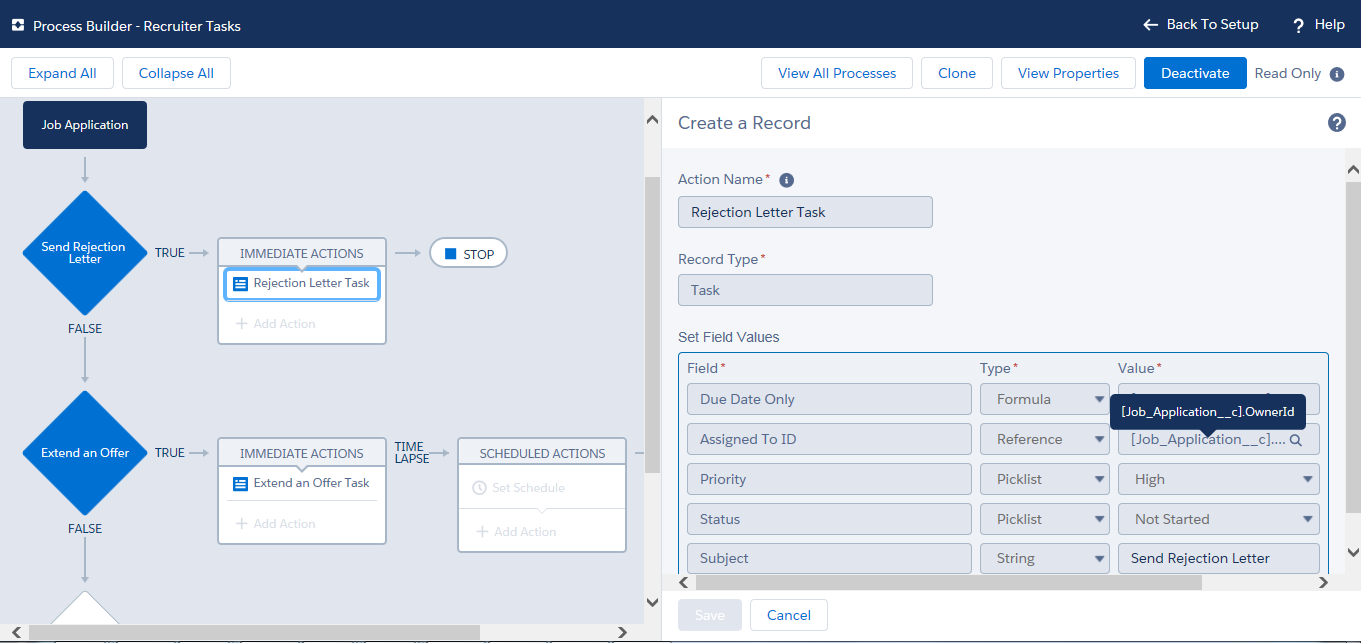Click the Action Name info icon

click(786, 180)
